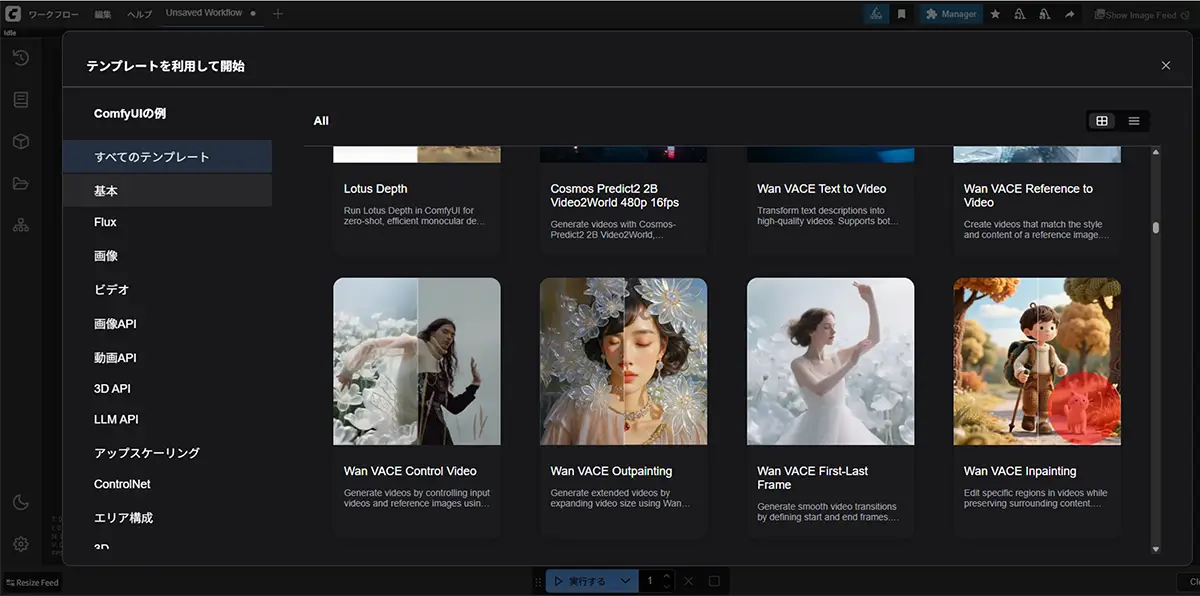This screenshot has height=596, width=1200.
Task: Select the 基本 template category
Action: [x=167, y=190]
